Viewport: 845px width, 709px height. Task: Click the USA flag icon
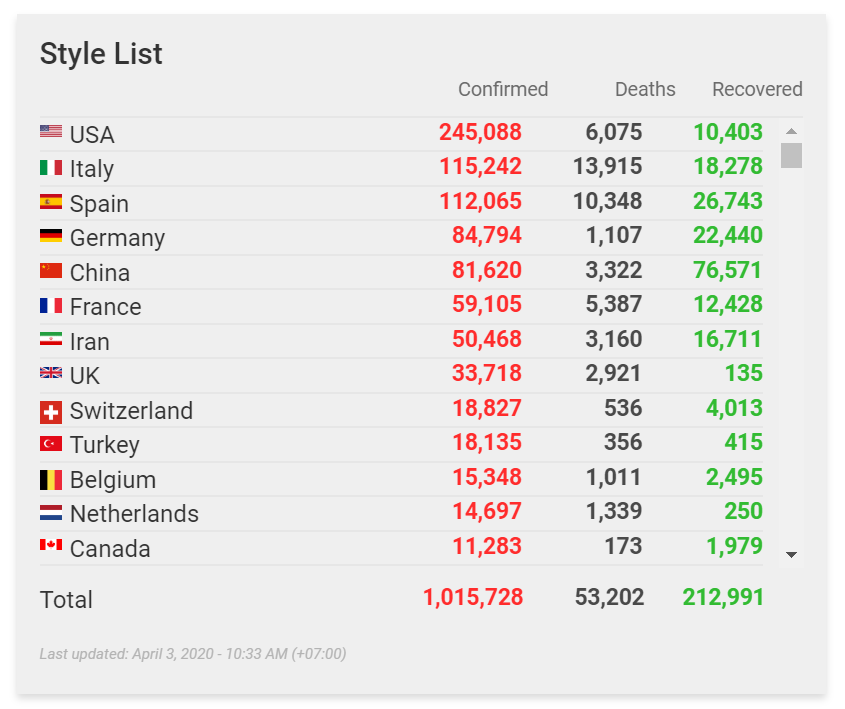pyautogui.click(x=51, y=132)
